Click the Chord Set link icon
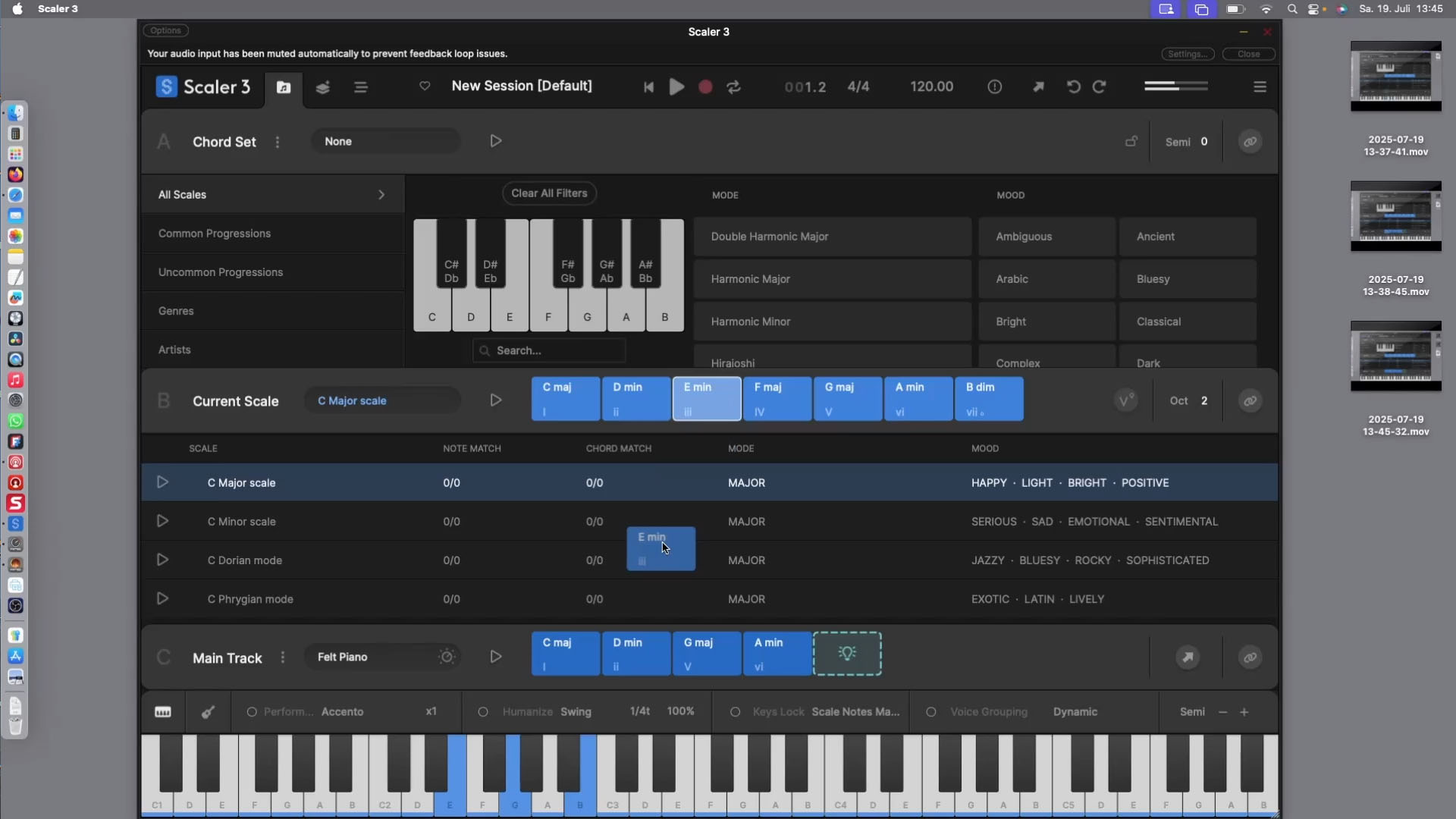Viewport: 1456px width, 819px height. point(1250,142)
